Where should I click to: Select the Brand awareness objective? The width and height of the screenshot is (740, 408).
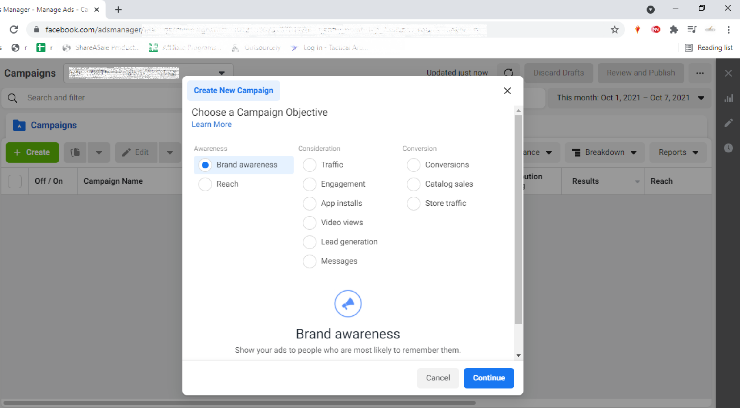tap(244, 165)
